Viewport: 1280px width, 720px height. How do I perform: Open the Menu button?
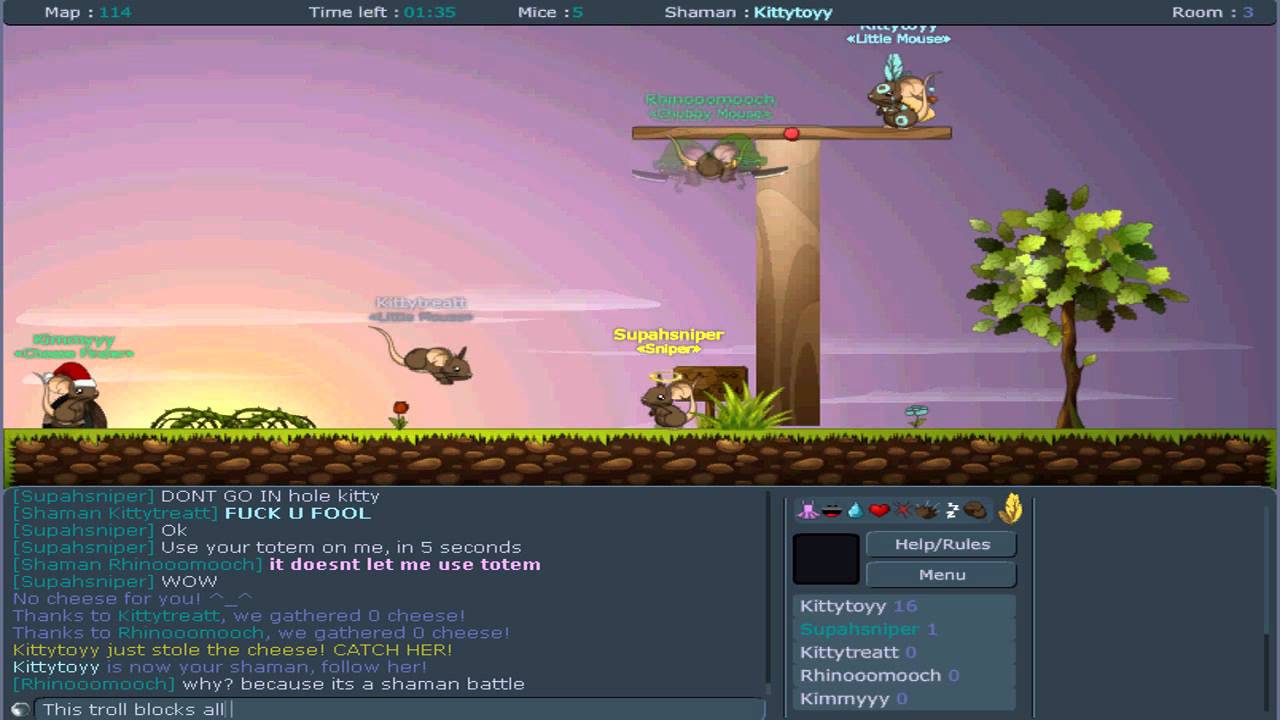[942, 574]
